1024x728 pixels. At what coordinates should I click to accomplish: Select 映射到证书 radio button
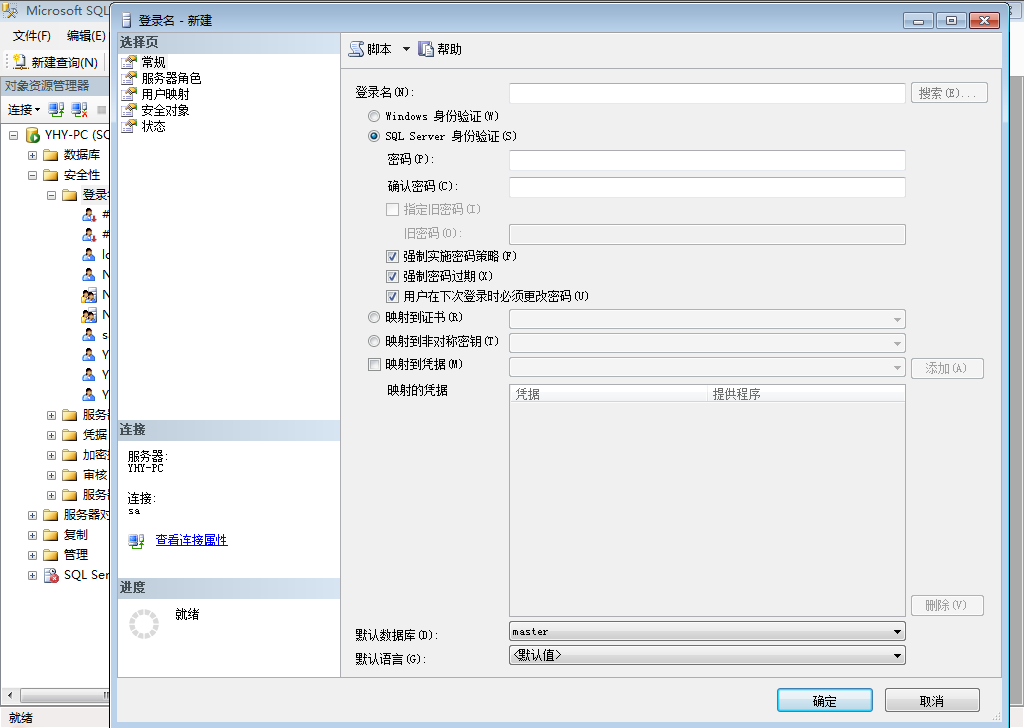[374, 317]
